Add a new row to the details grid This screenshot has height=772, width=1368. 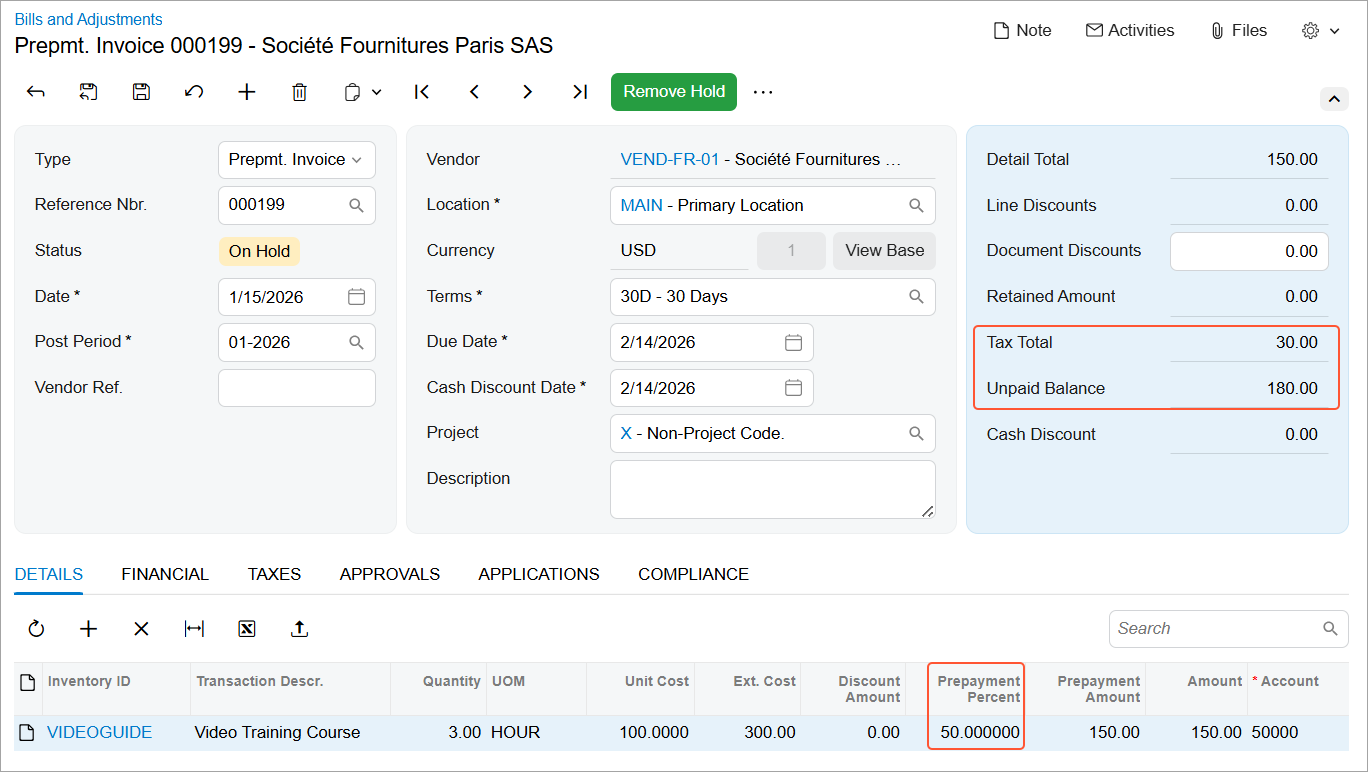pyautogui.click(x=89, y=629)
